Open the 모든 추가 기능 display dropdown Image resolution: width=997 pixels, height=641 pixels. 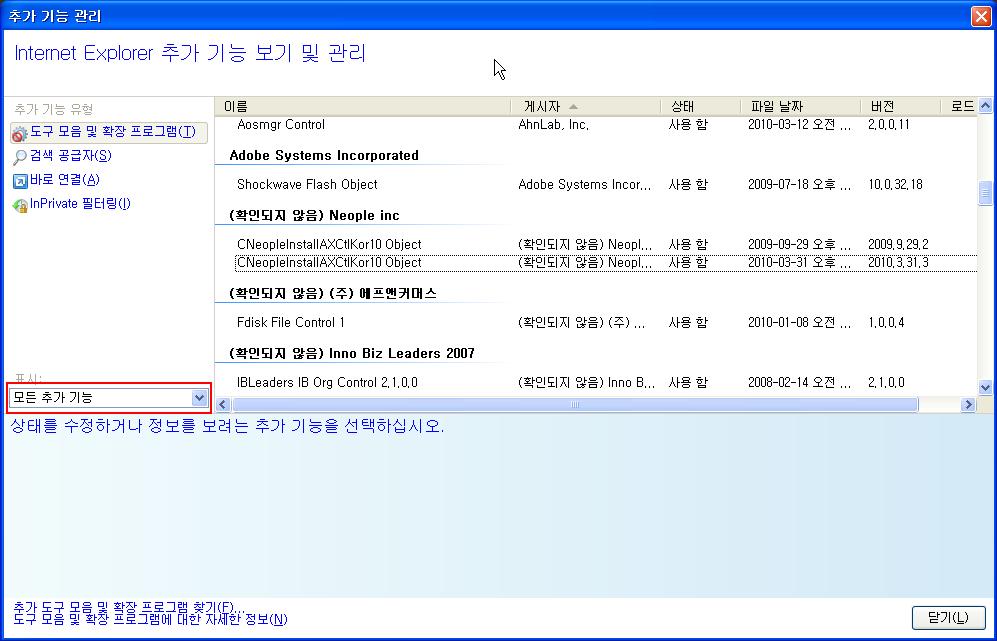point(198,398)
